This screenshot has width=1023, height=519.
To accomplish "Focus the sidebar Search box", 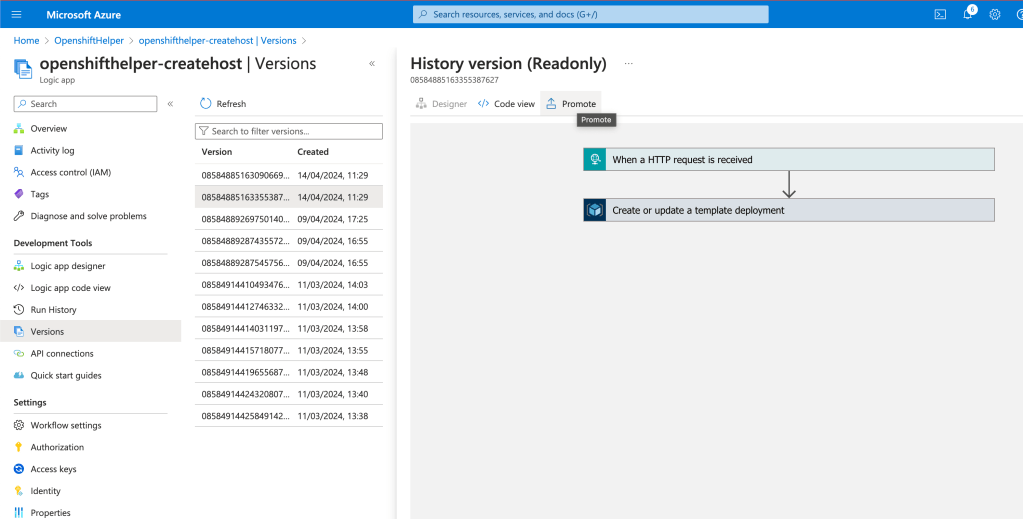I will click(x=85, y=104).
